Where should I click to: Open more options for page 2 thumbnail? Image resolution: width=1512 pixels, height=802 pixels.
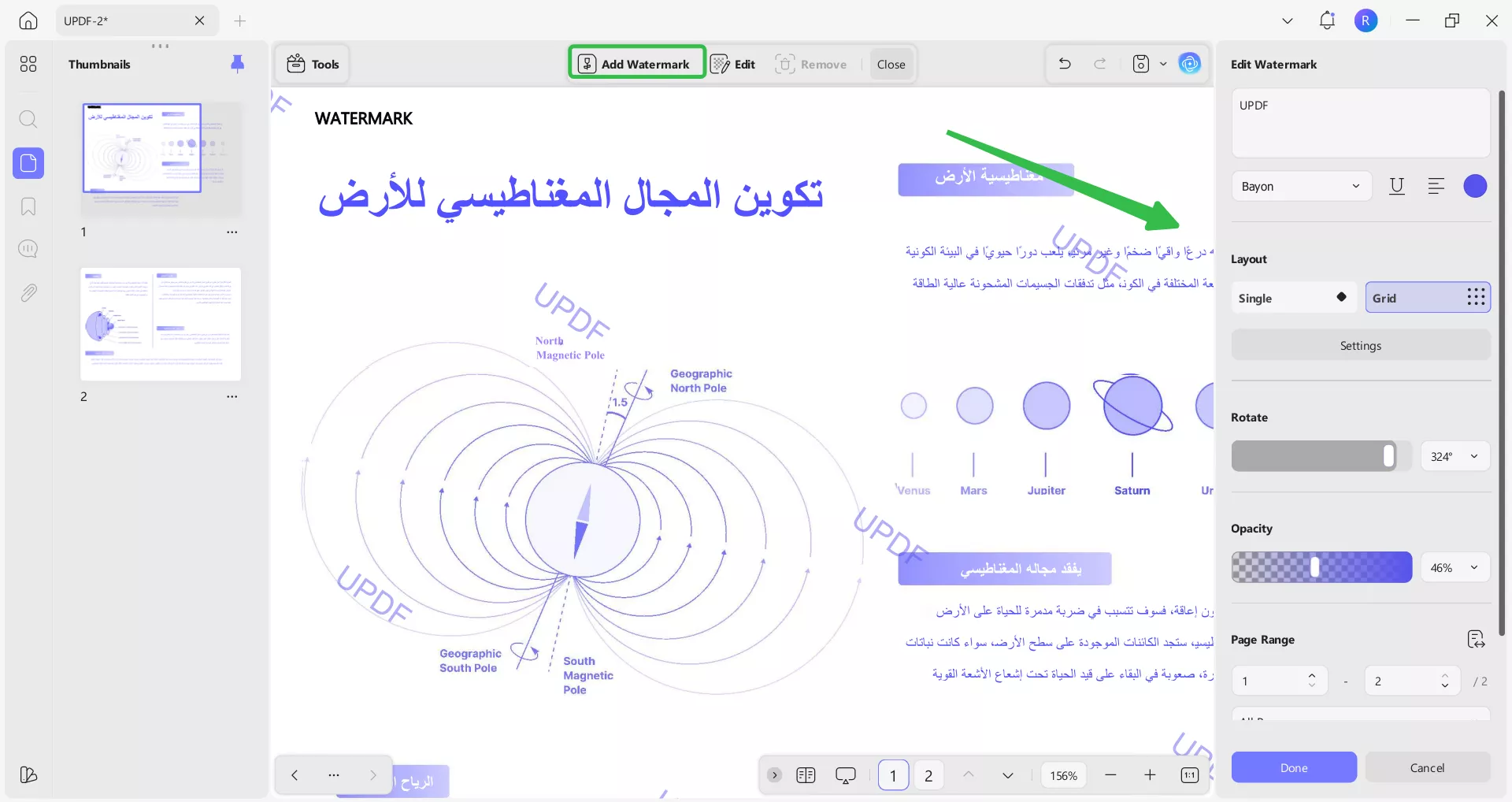click(x=232, y=397)
